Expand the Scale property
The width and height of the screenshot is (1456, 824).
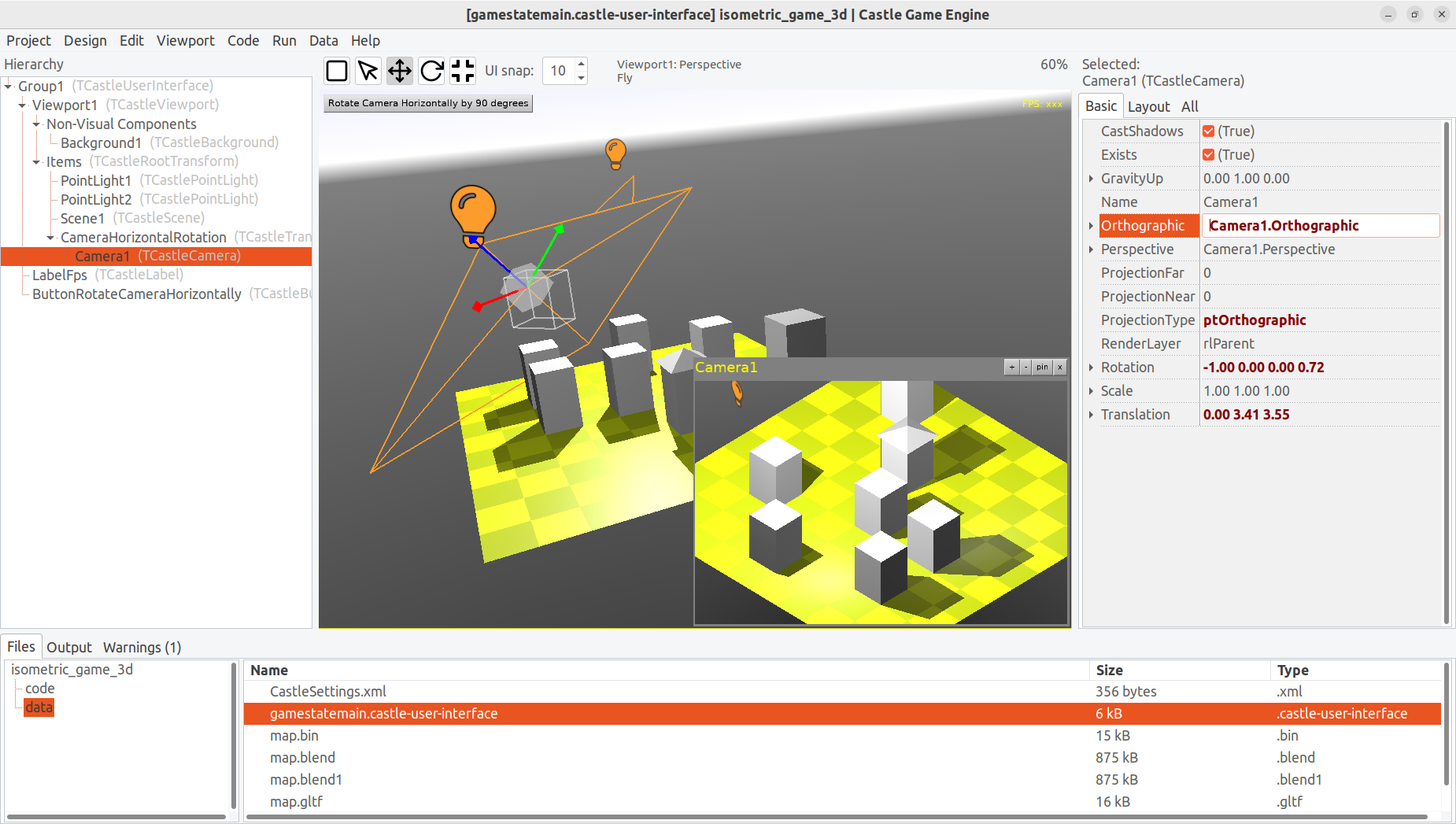coord(1091,391)
